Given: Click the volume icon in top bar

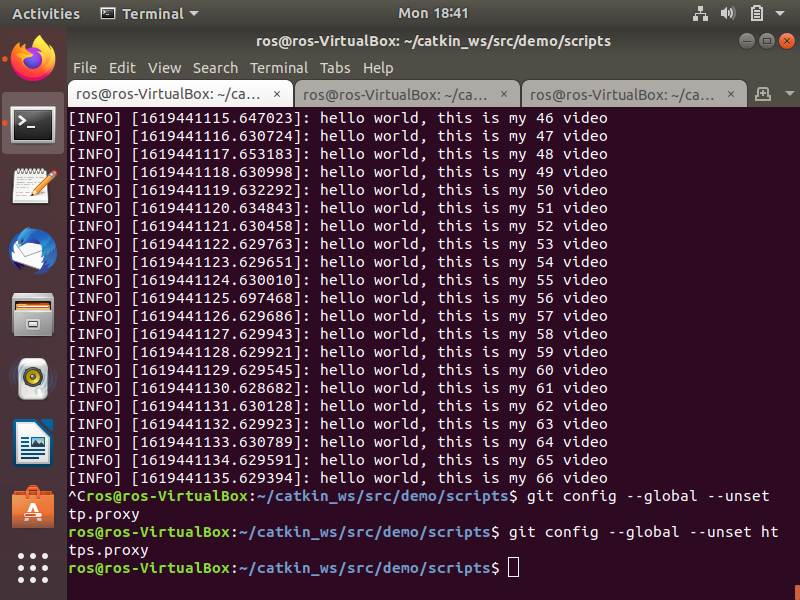Looking at the screenshot, I should click(x=728, y=13).
